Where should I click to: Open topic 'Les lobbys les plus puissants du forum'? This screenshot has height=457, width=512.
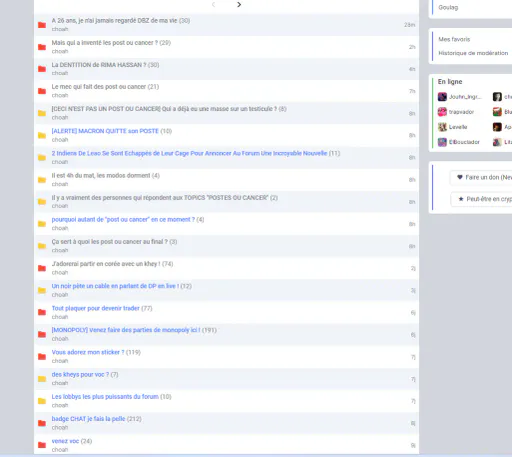tap(105, 396)
